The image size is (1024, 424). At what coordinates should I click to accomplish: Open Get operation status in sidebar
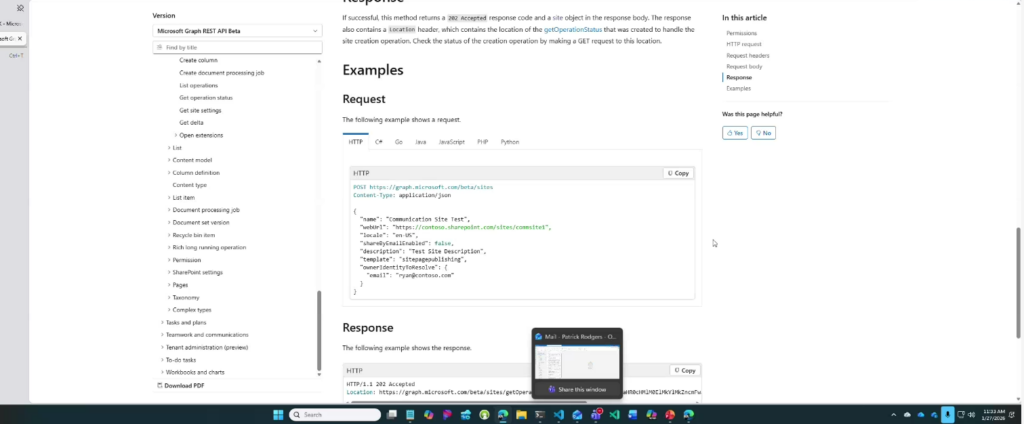(206, 97)
